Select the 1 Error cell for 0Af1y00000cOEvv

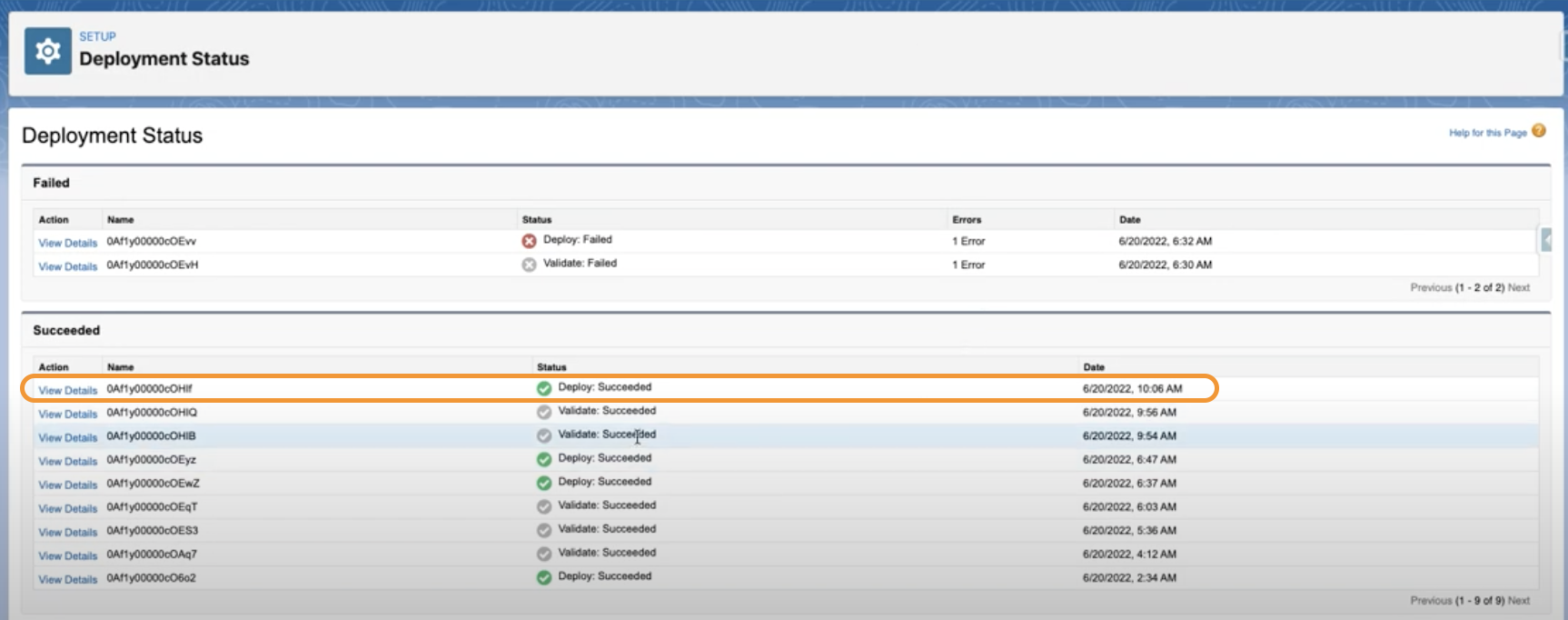(x=968, y=241)
